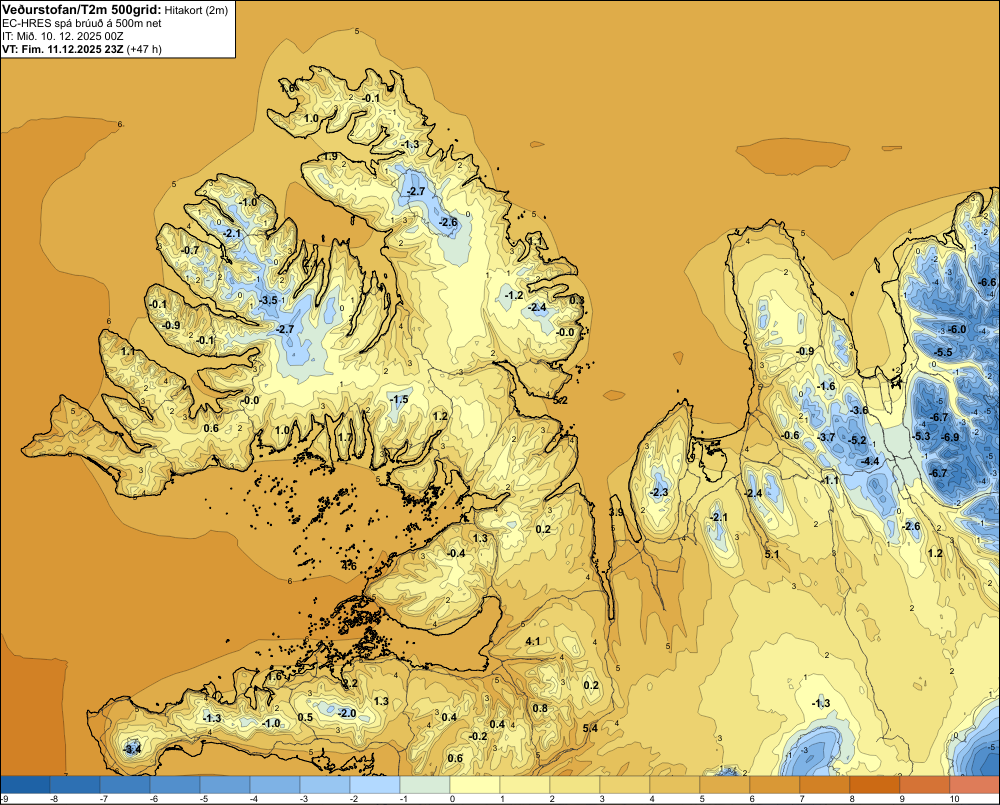The width and height of the screenshot is (1000, 805).
Task: Click the '-3.6' temperature value
Action: pyautogui.click(x=860, y=410)
